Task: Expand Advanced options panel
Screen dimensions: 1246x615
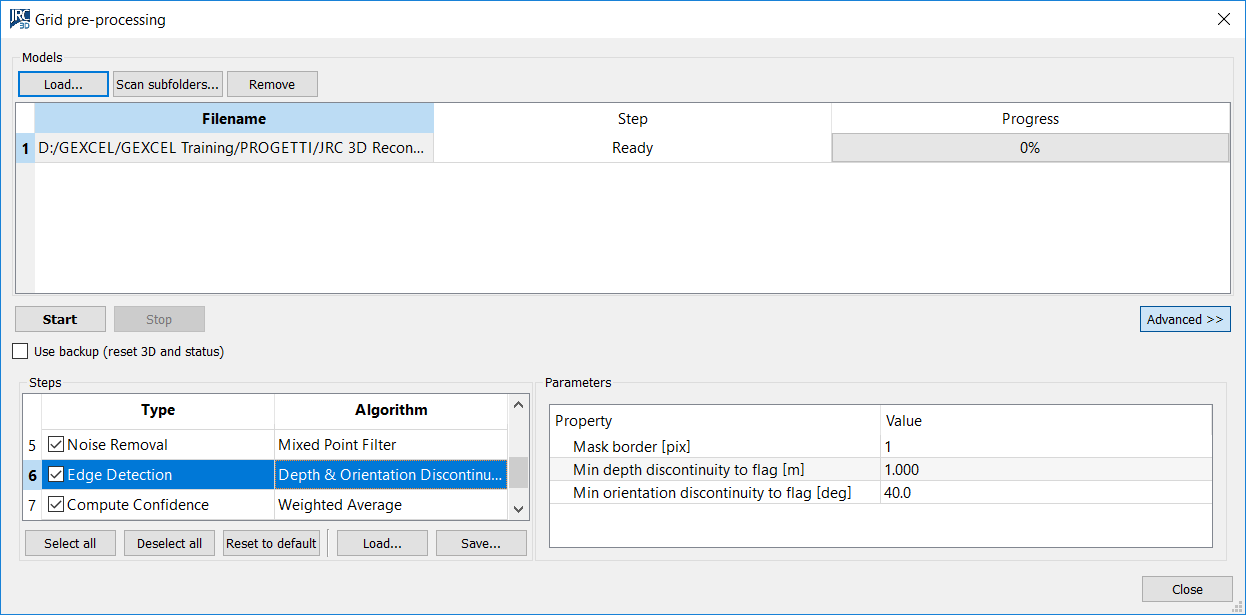Action: 1184,319
